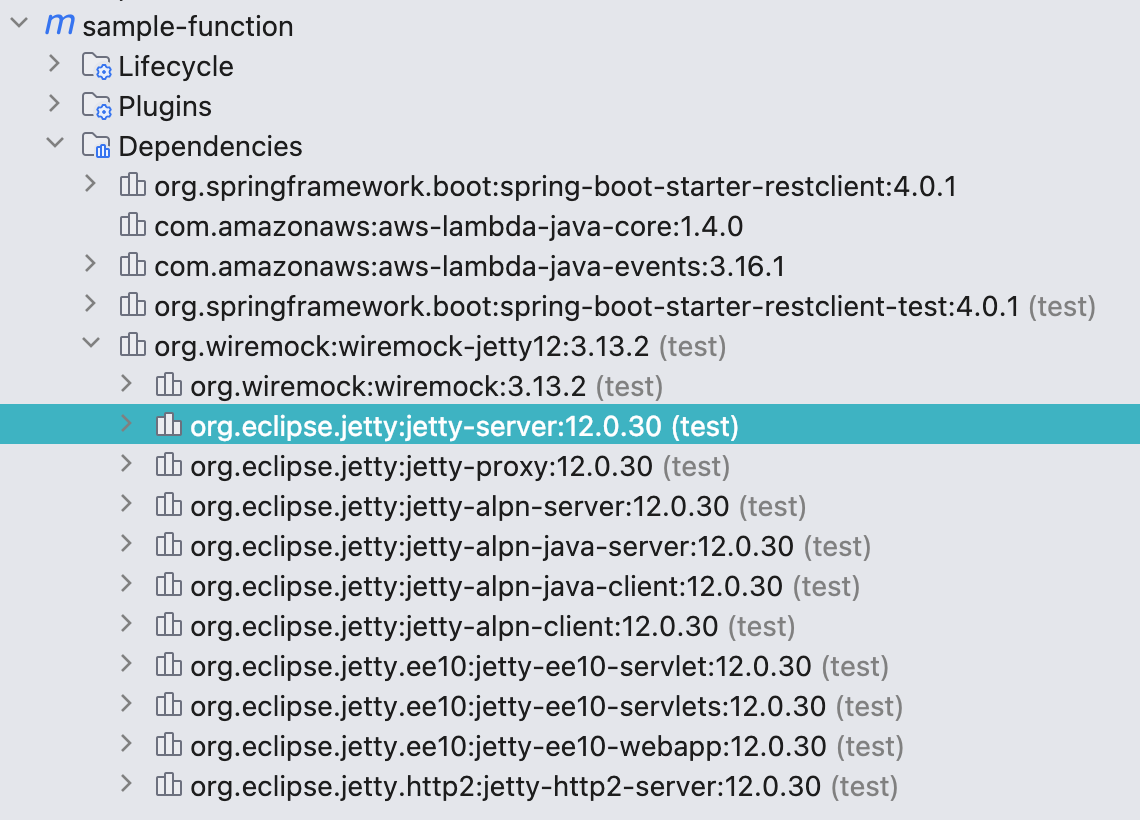Collapse the wiremock-jetty12:3.13.2 dependency
The image size is (1140, 820).
pos(91,346)
